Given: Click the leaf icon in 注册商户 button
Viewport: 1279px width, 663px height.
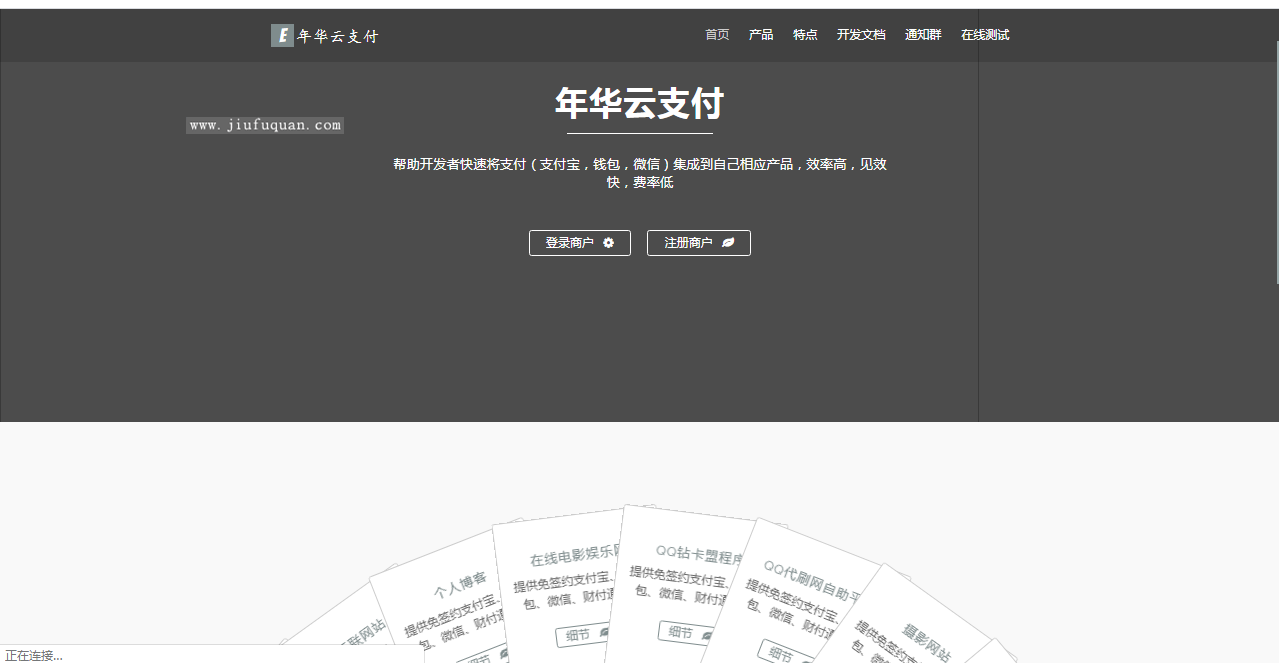Looking at the screenshot, I should [x=728, y=242].
